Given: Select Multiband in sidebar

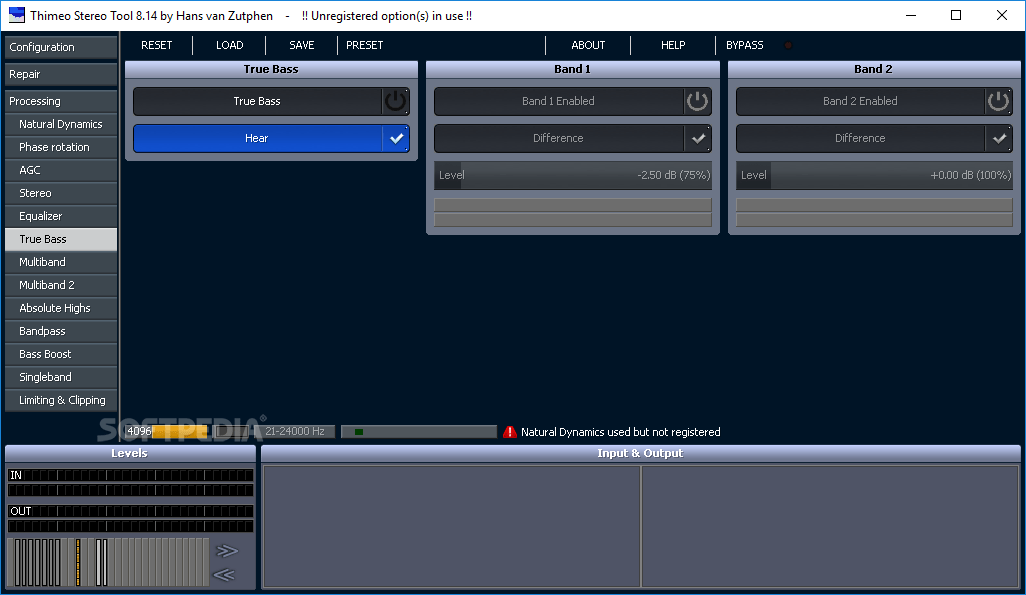Looking at the screenshot, I should point(61,262).
